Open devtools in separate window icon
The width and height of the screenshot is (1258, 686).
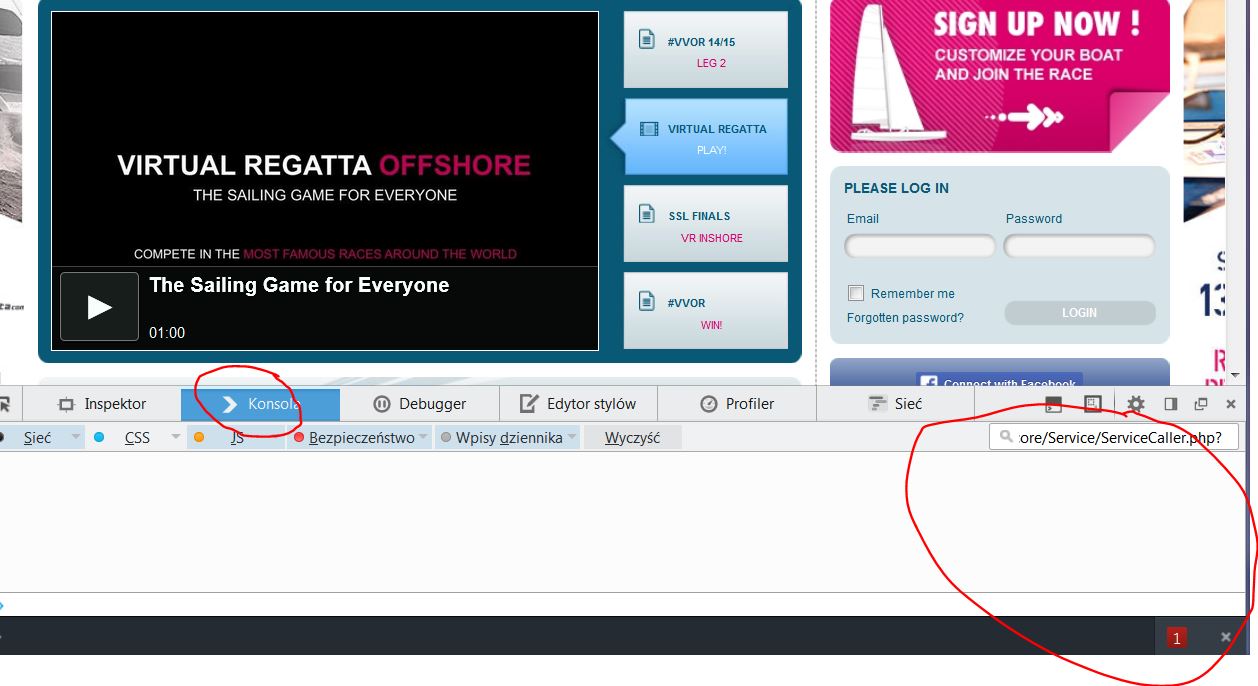[x=1201, y=404]
